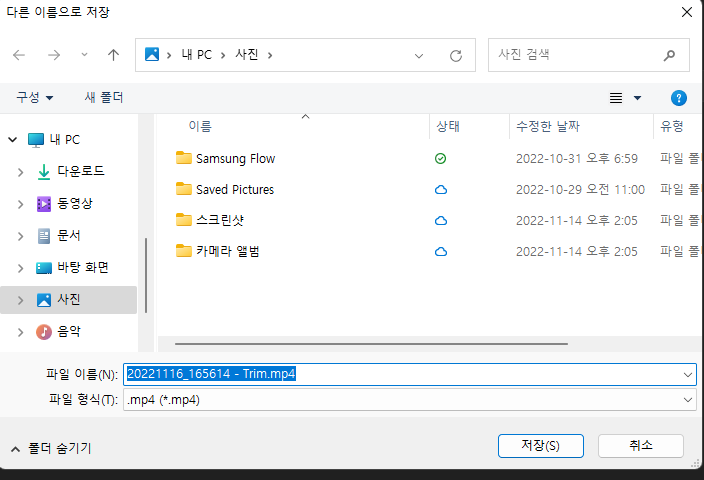Expand the 문서 tree node
Screen dimensions: 704x480
pyautogui.click(x=20, y=236)
